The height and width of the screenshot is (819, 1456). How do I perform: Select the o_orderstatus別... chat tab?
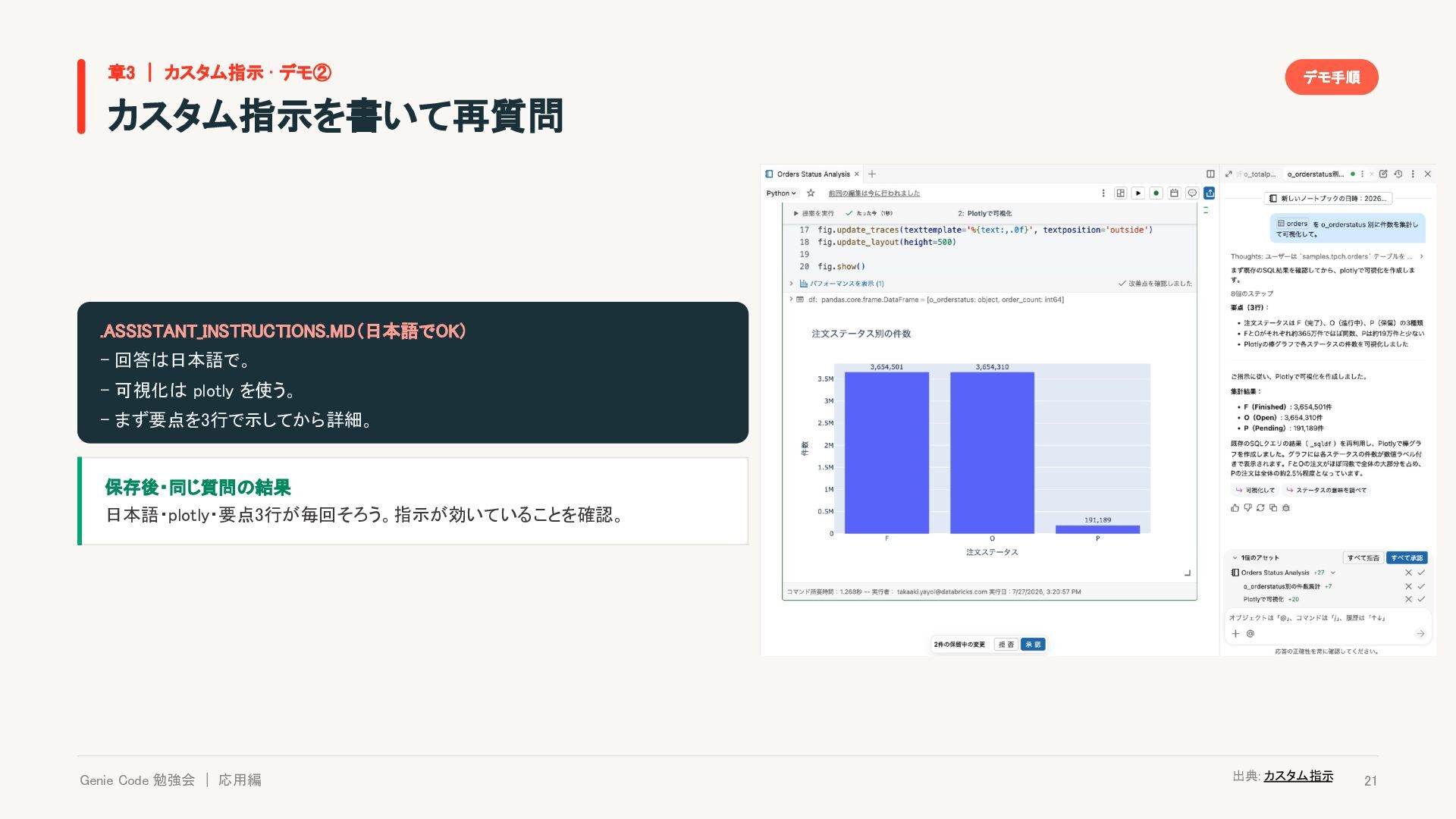pos(1315,174)
